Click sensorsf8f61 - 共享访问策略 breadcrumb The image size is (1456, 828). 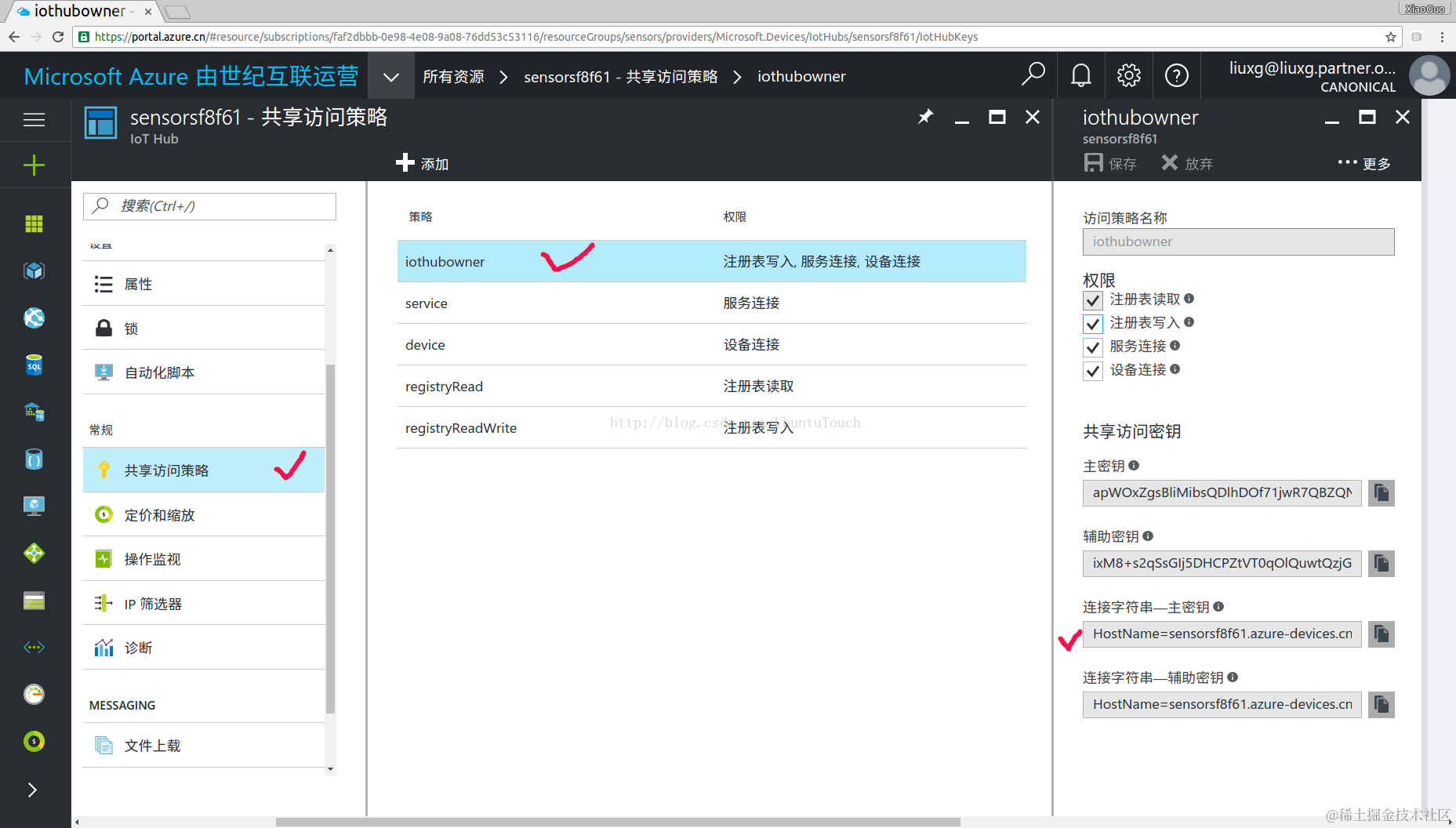coord(621,76)
